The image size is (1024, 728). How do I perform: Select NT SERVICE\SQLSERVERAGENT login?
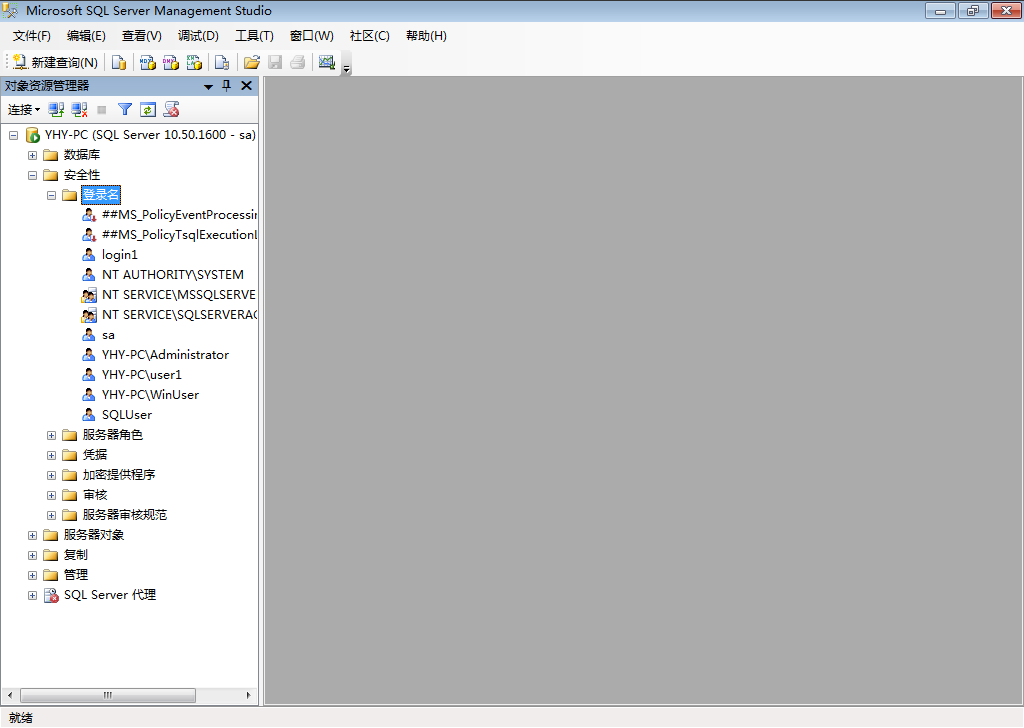179,315
